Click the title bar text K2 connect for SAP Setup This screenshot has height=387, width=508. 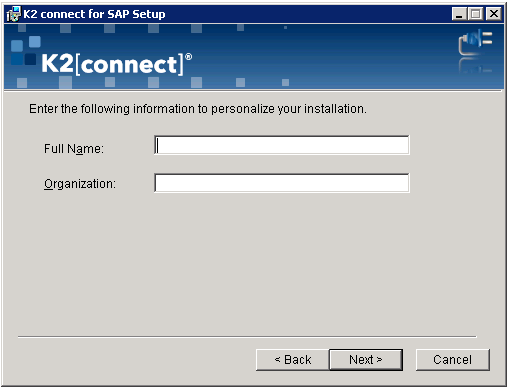[94, 14]
